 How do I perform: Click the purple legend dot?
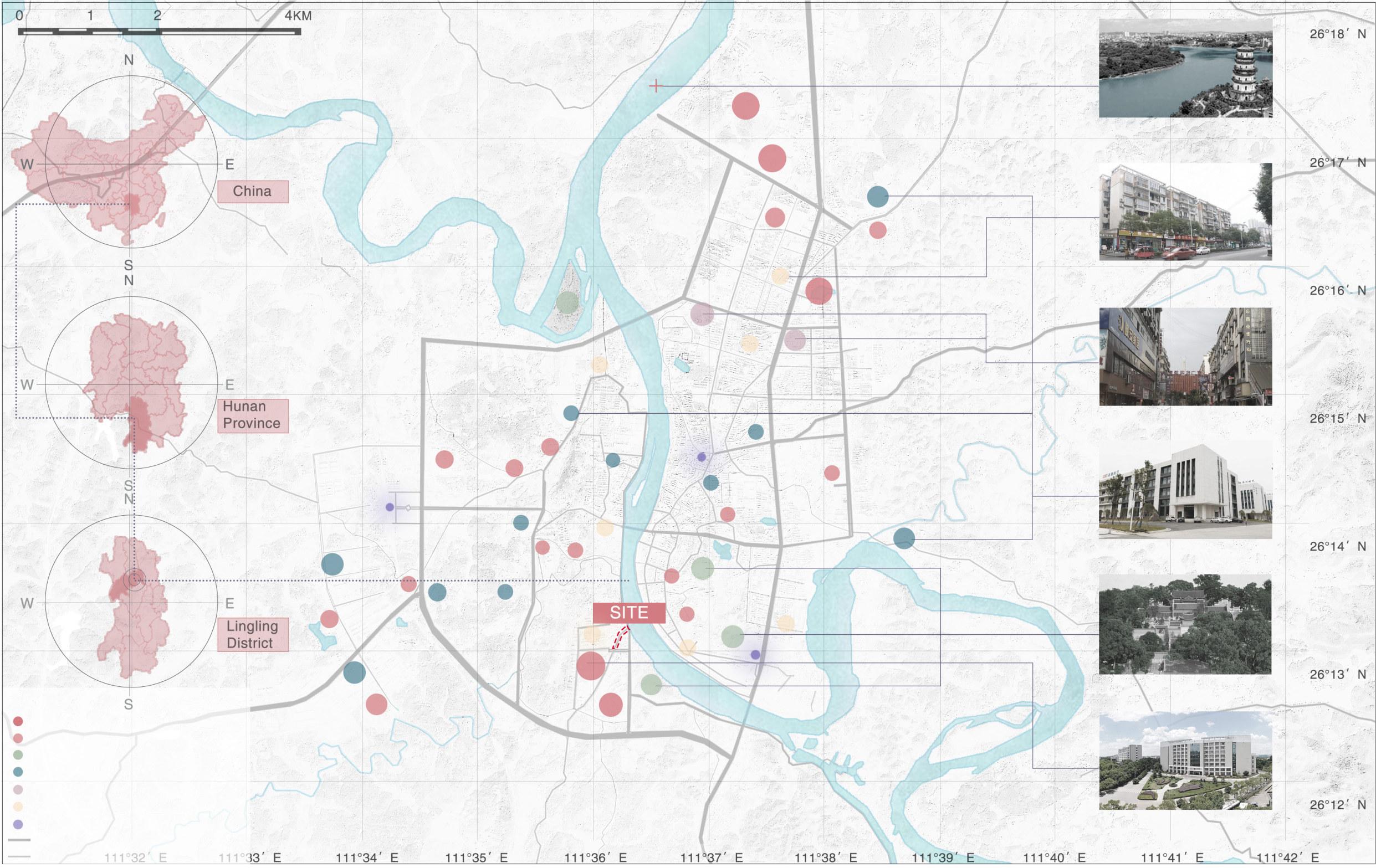(x=18, y=825)
